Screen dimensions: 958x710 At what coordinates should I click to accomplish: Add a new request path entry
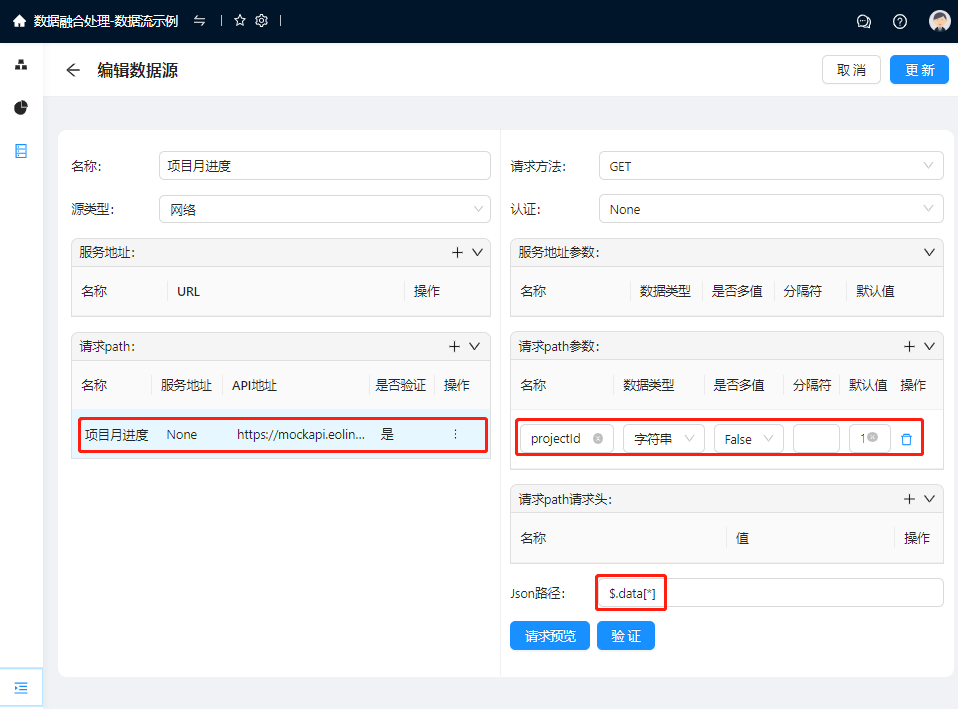454,346
